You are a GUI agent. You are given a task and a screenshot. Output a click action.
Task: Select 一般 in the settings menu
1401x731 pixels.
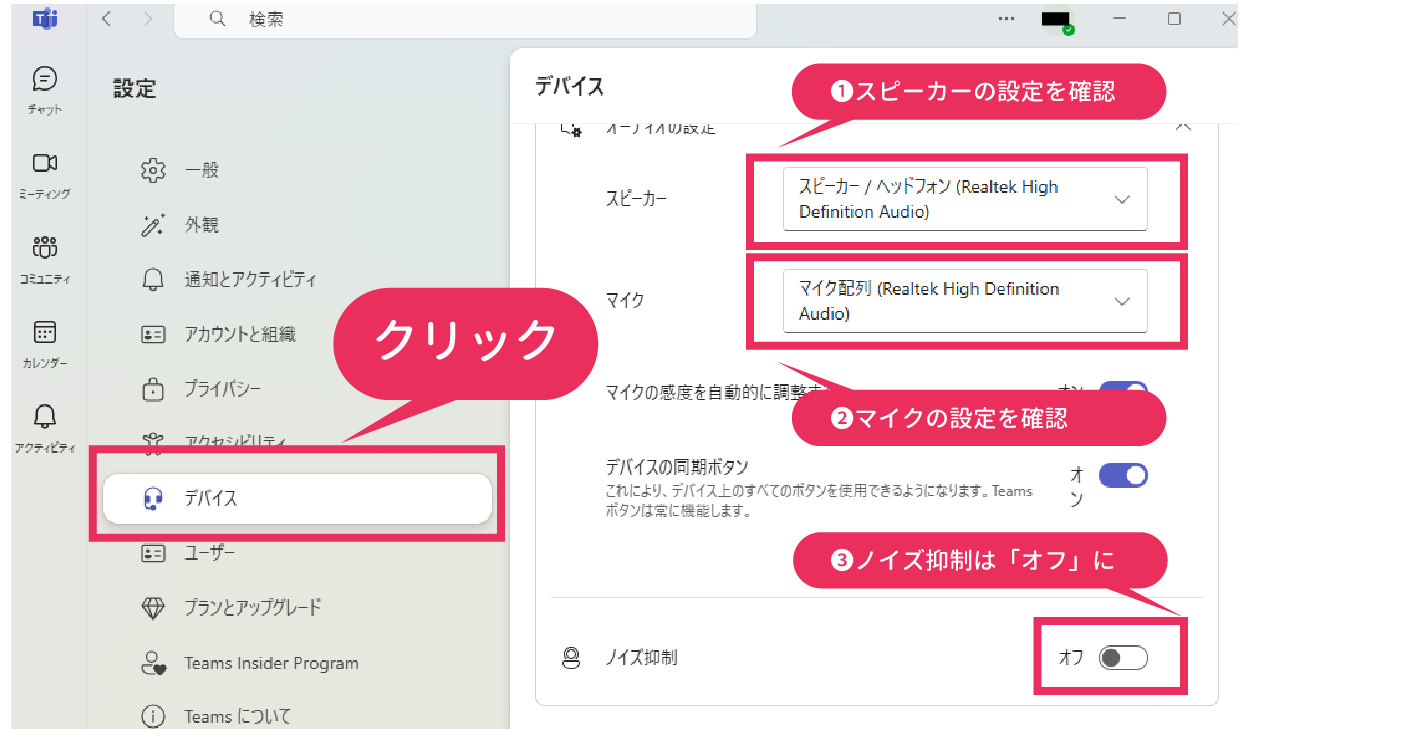click(x=201, y=170)
